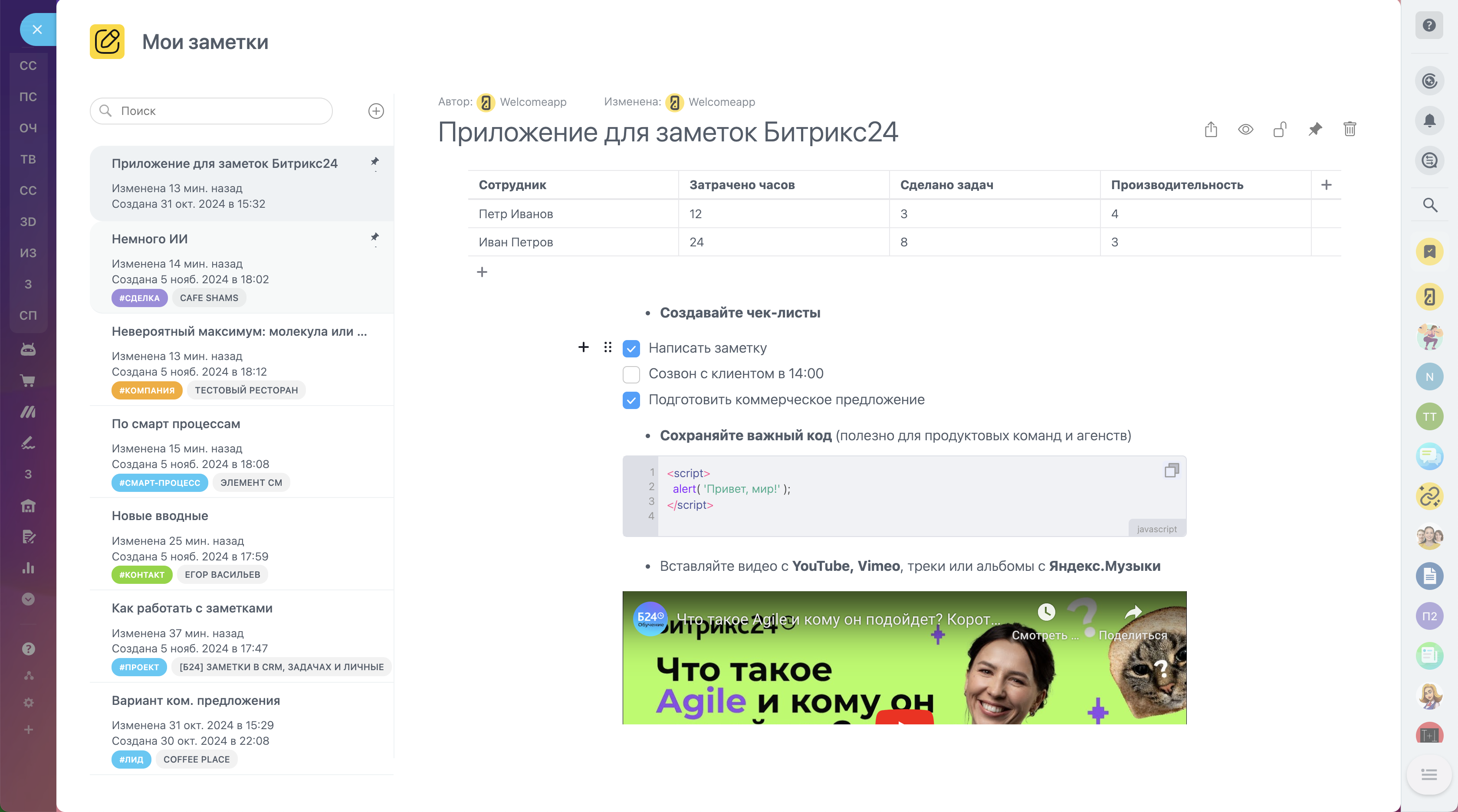The height and width of the screenshot is (812, 1458).
Task: Toggle the eye preview mode icon
Action: (x=1245, y=130)
